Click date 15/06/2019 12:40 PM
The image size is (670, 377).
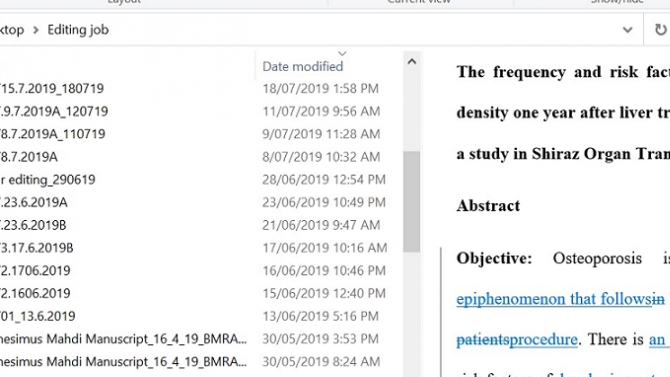click(x=324, y=293)
